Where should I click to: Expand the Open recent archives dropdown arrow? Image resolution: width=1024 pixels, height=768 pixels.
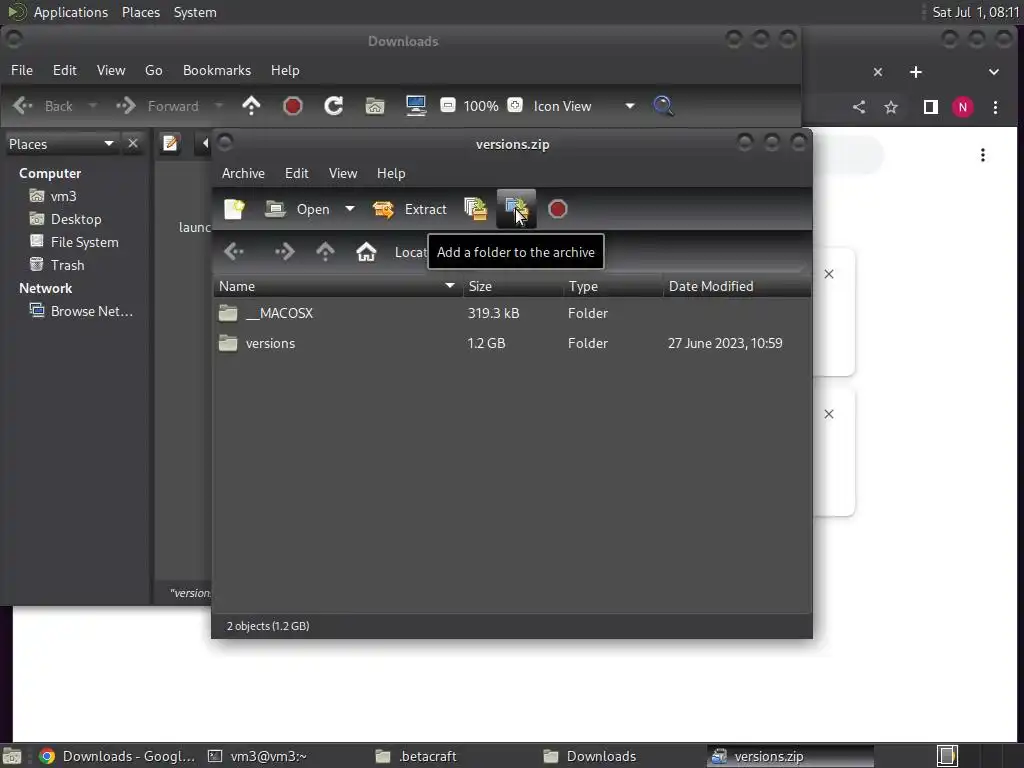[x=350, y=209]
